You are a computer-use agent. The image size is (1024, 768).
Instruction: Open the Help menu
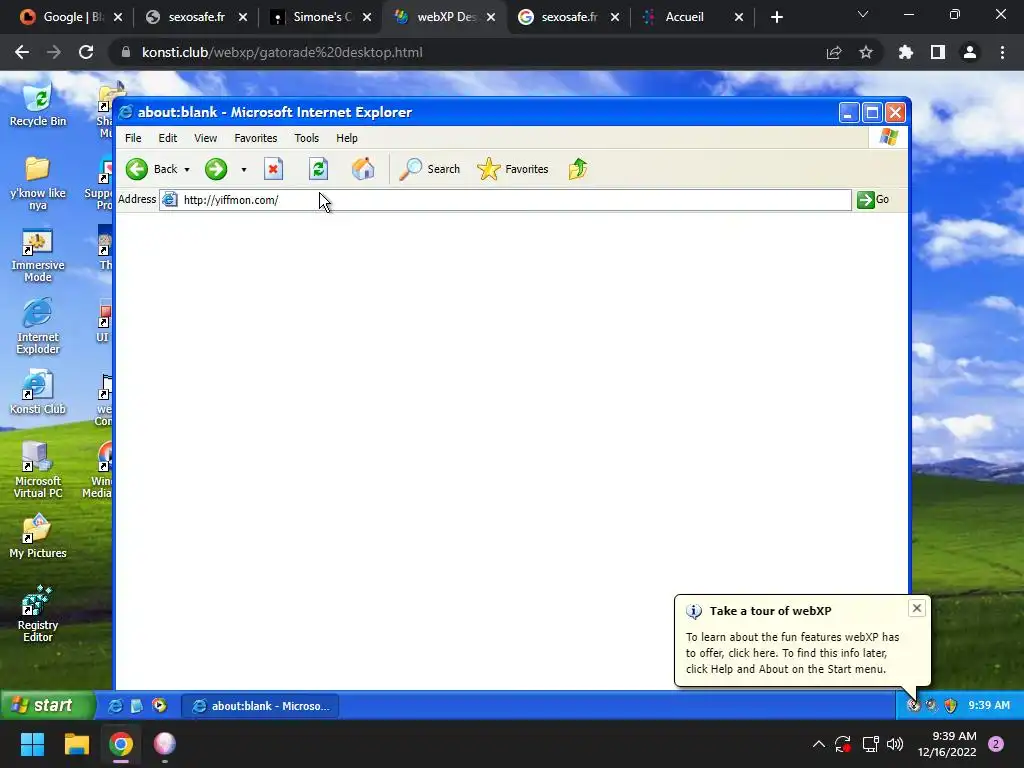pos(347,138)
